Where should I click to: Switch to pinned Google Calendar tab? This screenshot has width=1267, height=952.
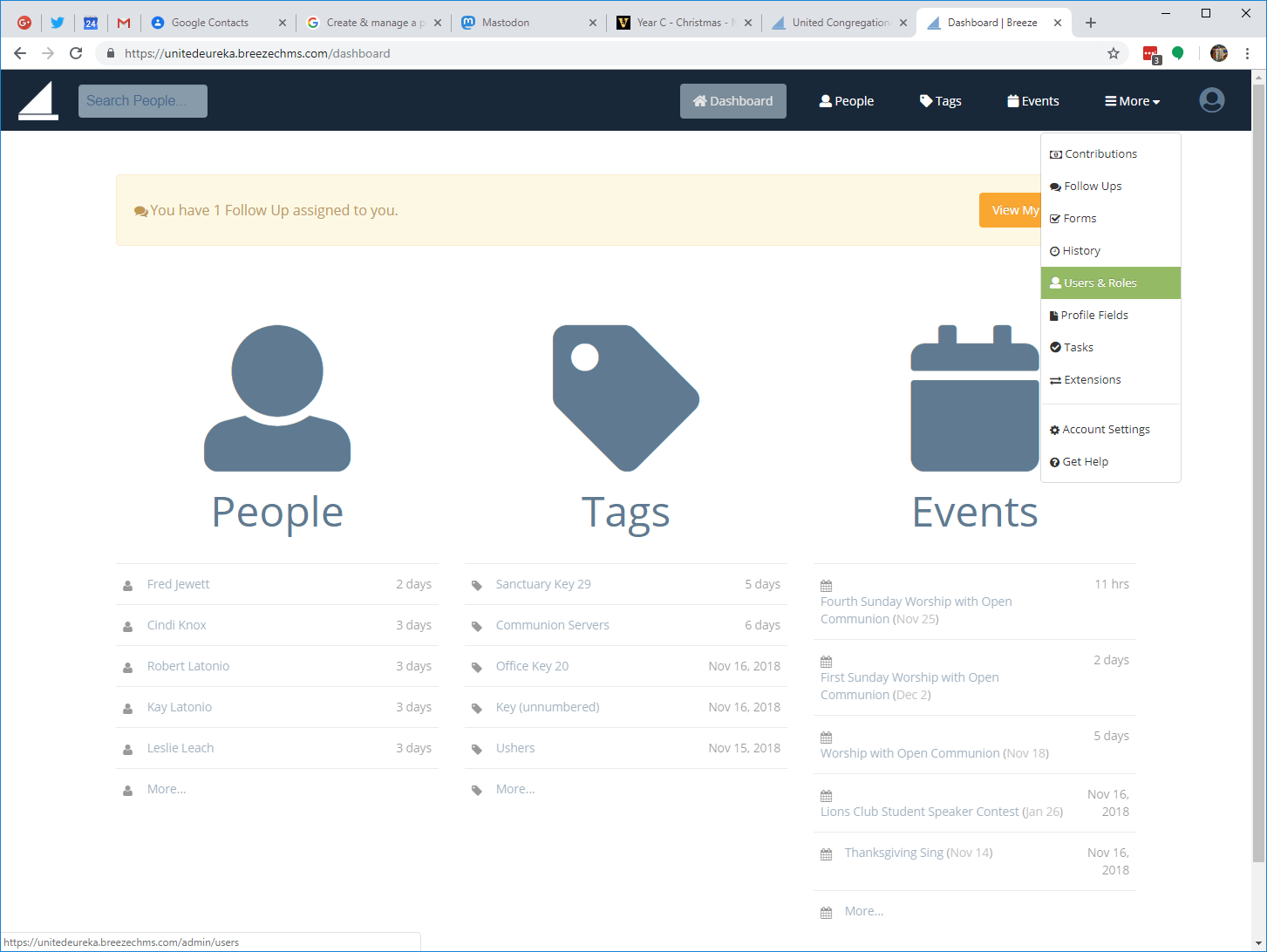[91, 23]
